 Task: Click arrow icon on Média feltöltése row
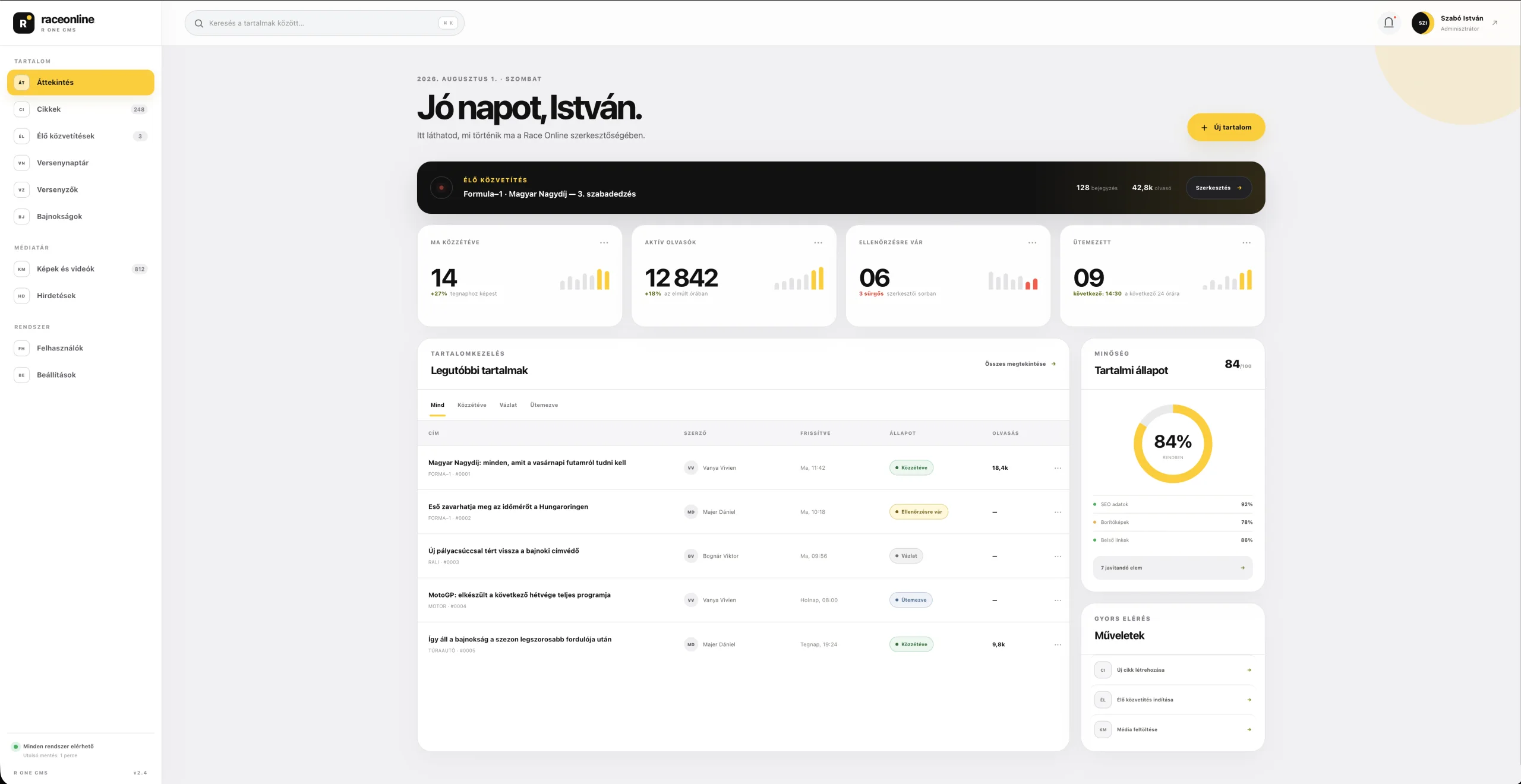pyautogui.click(x=1249, y=729)
